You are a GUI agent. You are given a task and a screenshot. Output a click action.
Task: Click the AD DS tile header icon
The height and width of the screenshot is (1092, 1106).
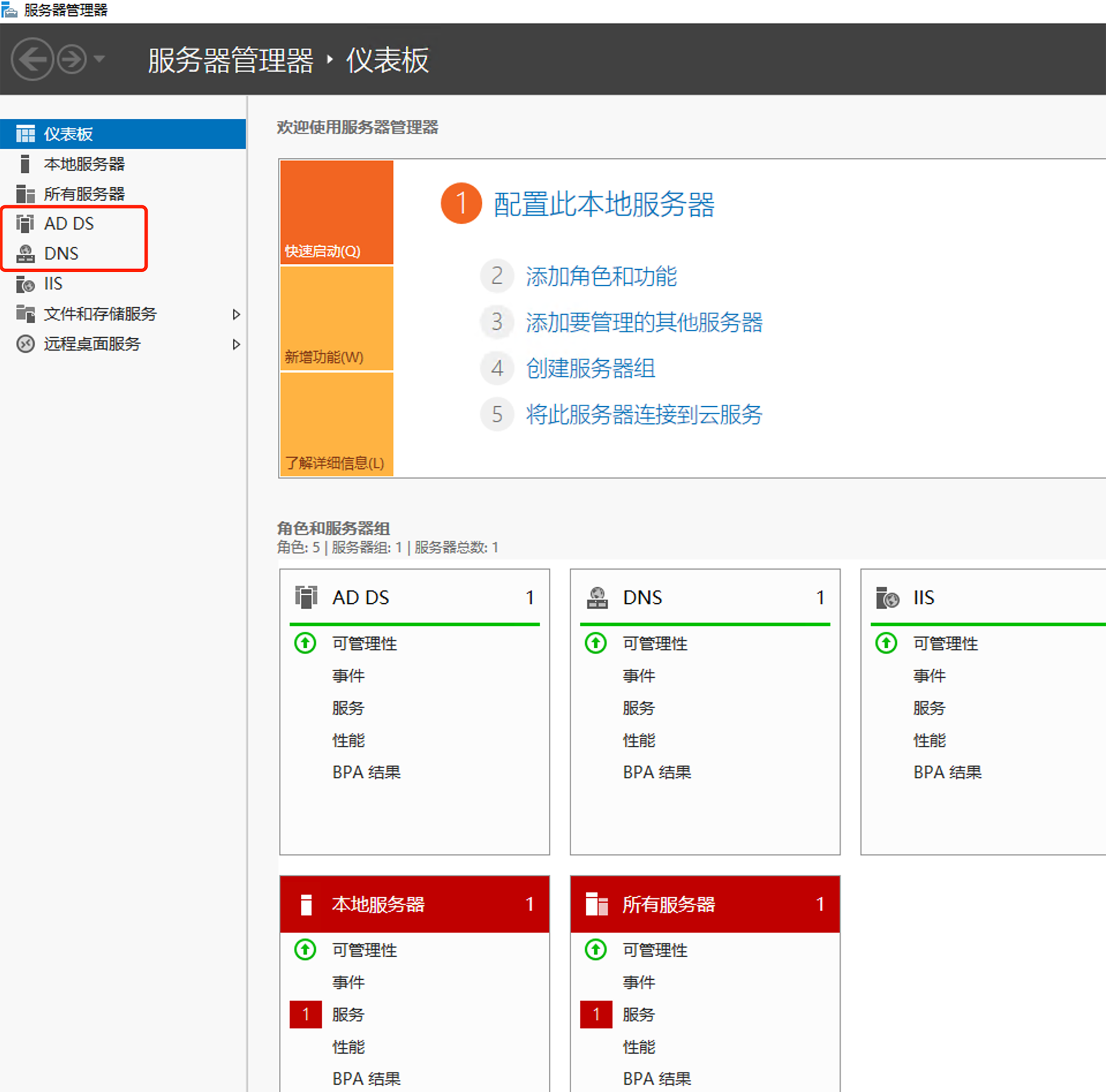coord(306,597)
